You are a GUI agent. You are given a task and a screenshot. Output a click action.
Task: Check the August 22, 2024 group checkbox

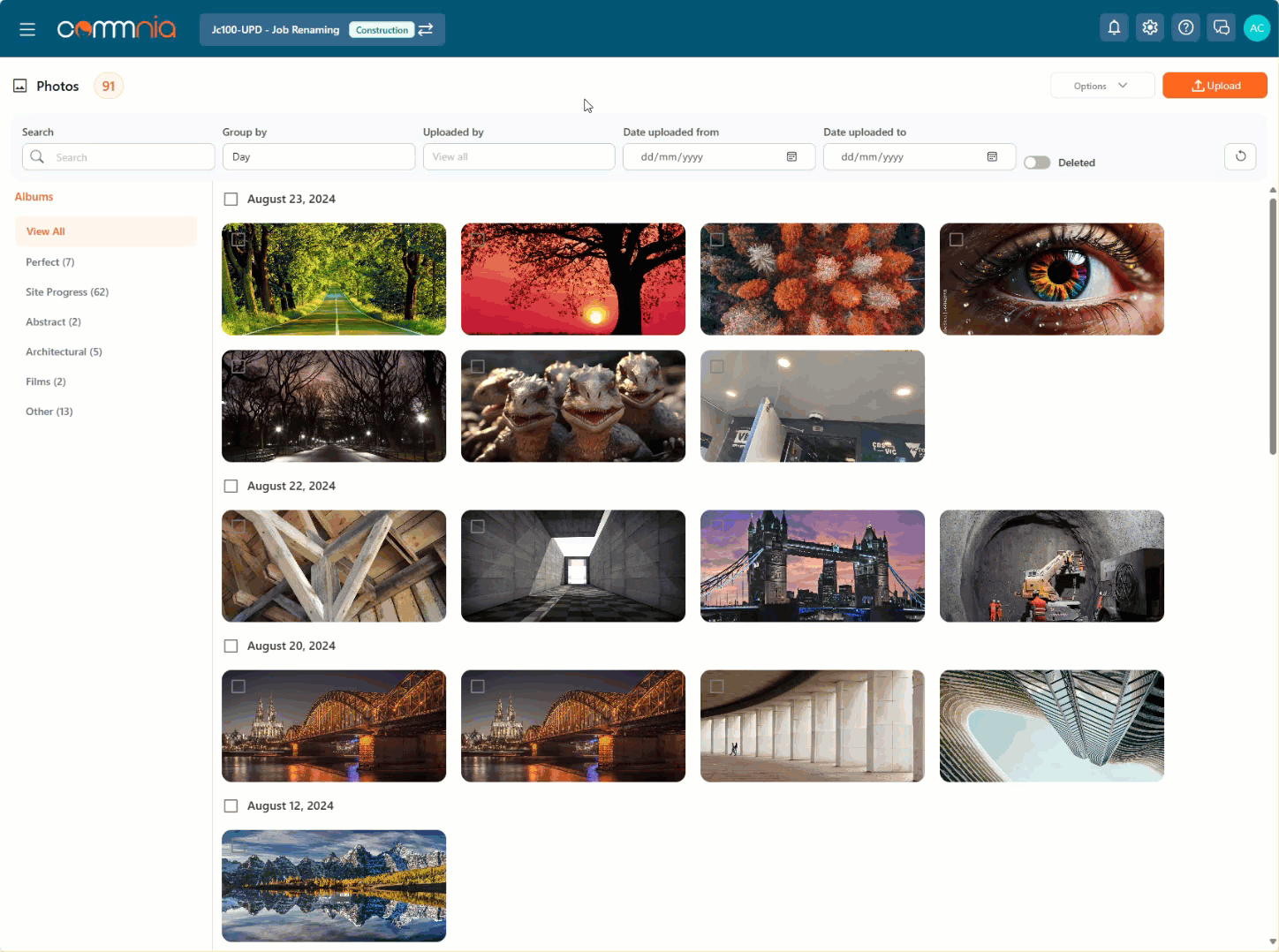[231, 487]
